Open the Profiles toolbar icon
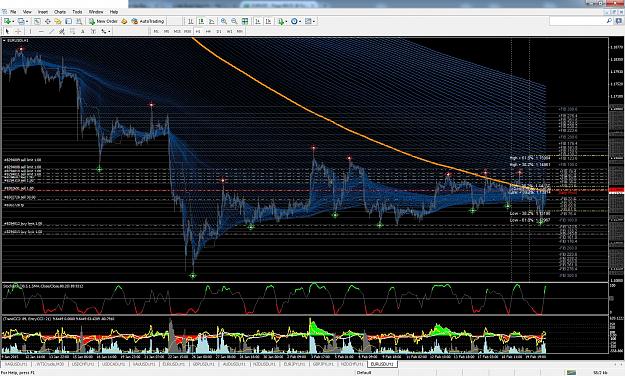625x376 pixels. pos(20,21)
